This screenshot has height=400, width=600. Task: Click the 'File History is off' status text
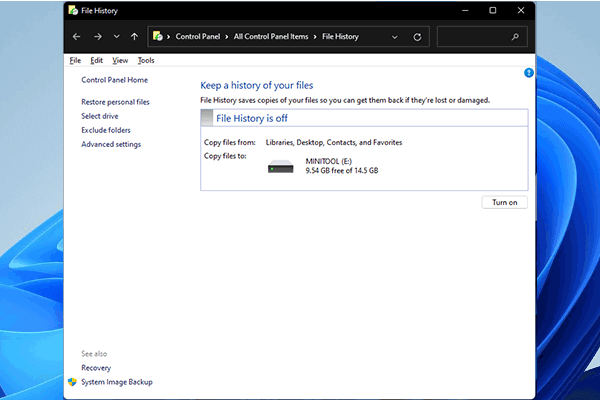pos(252,118)
